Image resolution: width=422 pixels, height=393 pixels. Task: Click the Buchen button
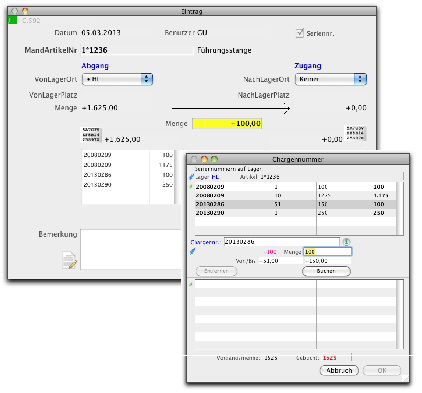click(x=326, y=271)
